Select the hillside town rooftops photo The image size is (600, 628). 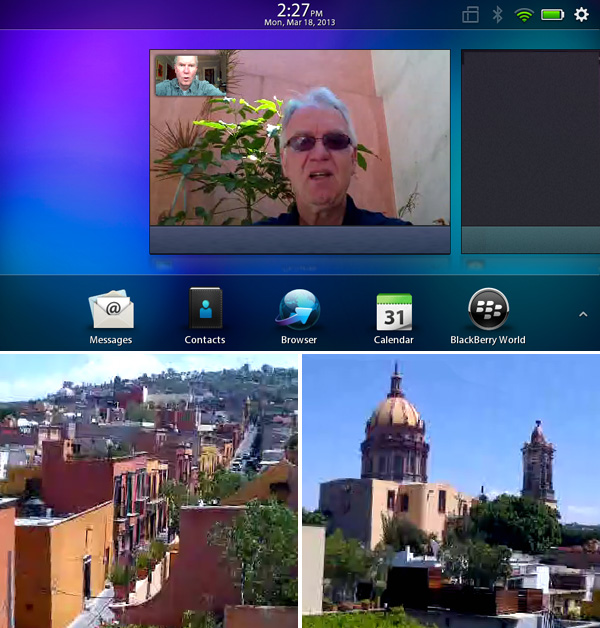[x=148, y=490]
